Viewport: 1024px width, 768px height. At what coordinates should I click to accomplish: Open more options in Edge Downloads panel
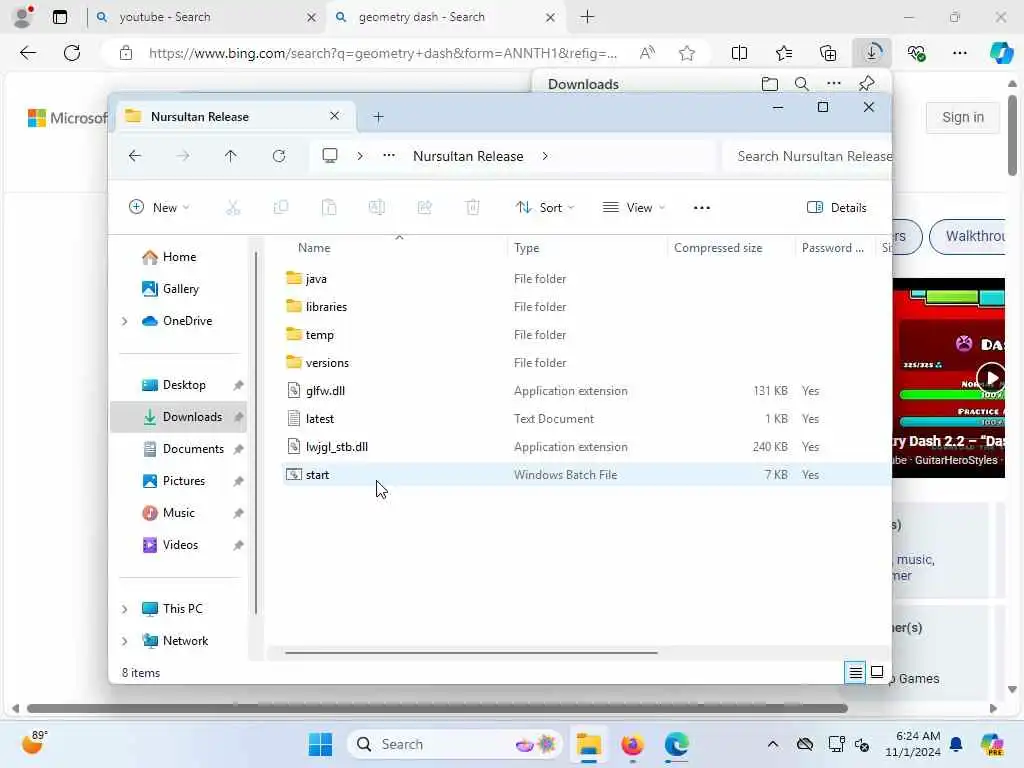(x=834, y=84)
